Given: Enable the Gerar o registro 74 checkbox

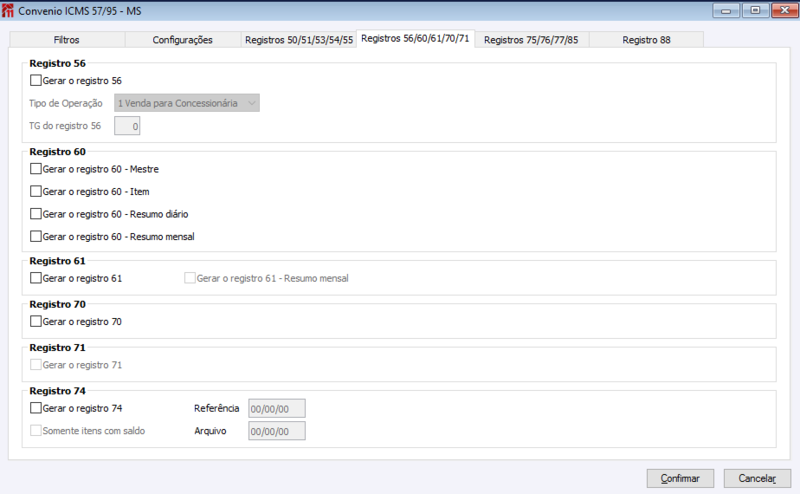Looking at the screenshot, I should click(x=36, y=408).
